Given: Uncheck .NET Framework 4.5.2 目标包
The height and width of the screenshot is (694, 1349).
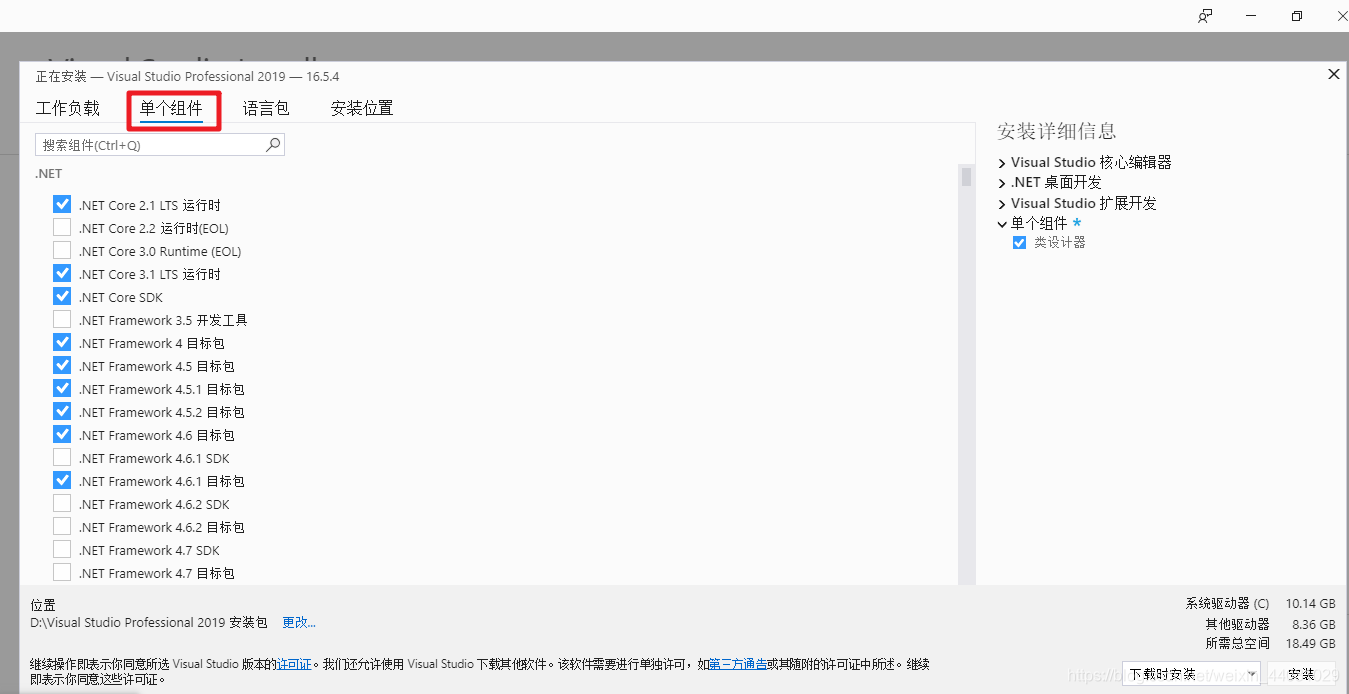Looking at the screenshot, I should (x=62, y=412).
